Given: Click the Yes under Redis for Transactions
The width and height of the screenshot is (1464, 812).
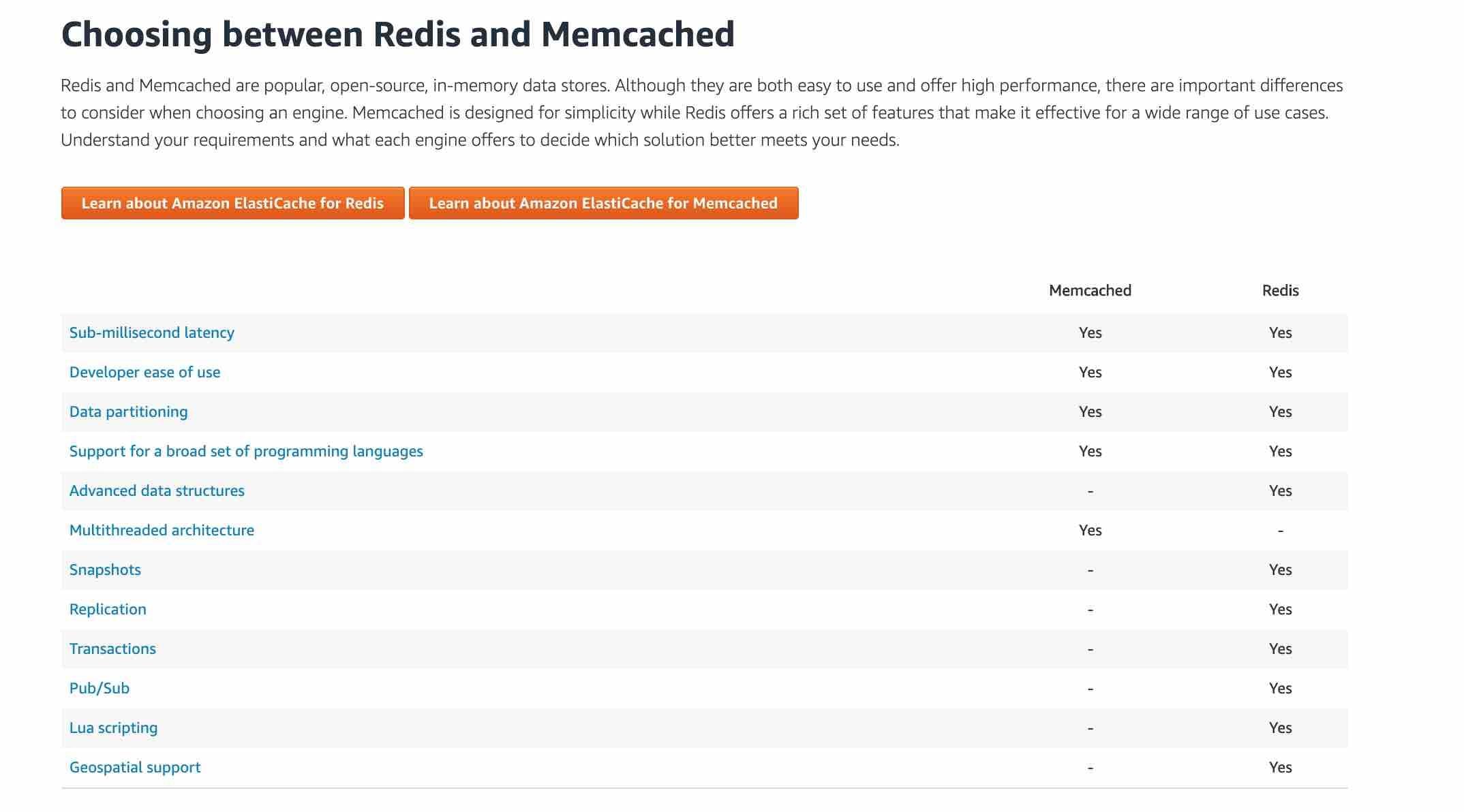Looking at the screenshot, I should pyautogui.click(x=1280, y=649).
